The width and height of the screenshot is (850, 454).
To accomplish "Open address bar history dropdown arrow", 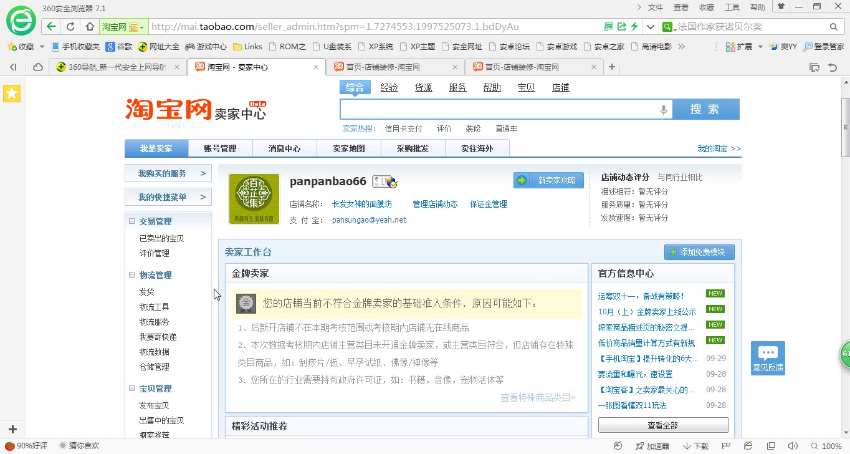I will click(651, 27).
